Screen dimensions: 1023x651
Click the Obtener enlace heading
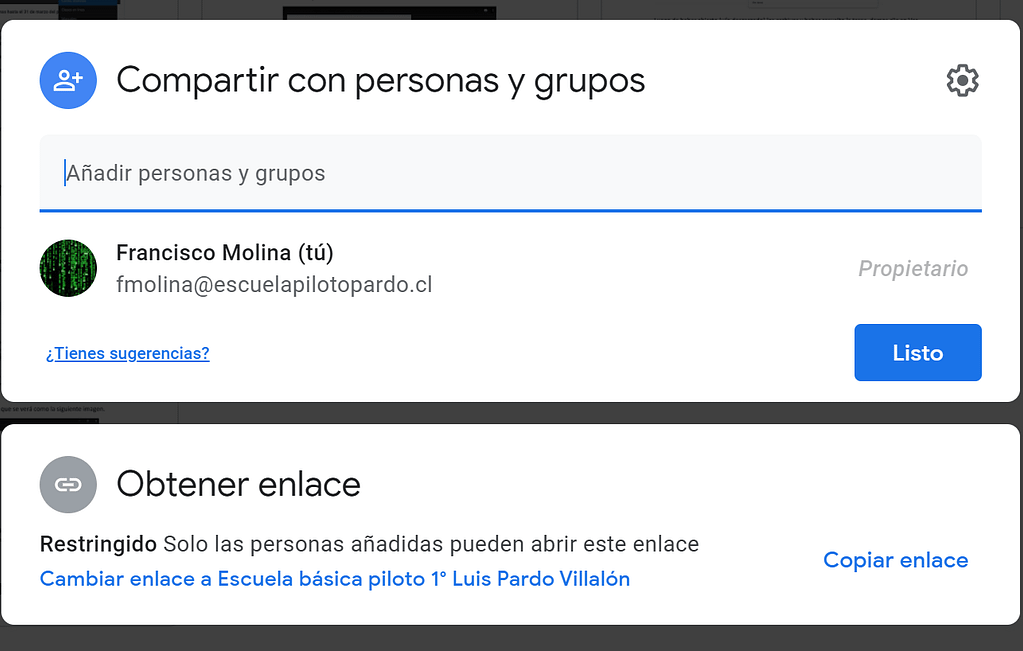pos(238,484)
